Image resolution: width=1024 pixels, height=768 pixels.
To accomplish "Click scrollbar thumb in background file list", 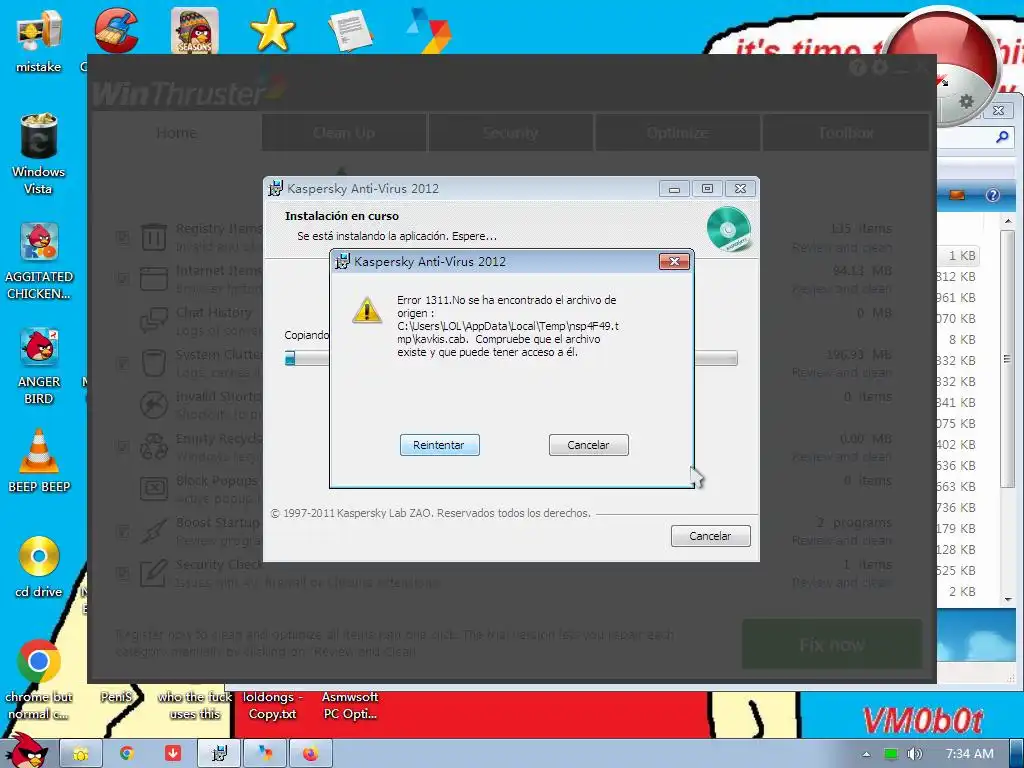I will click(x=1008, y=359).
